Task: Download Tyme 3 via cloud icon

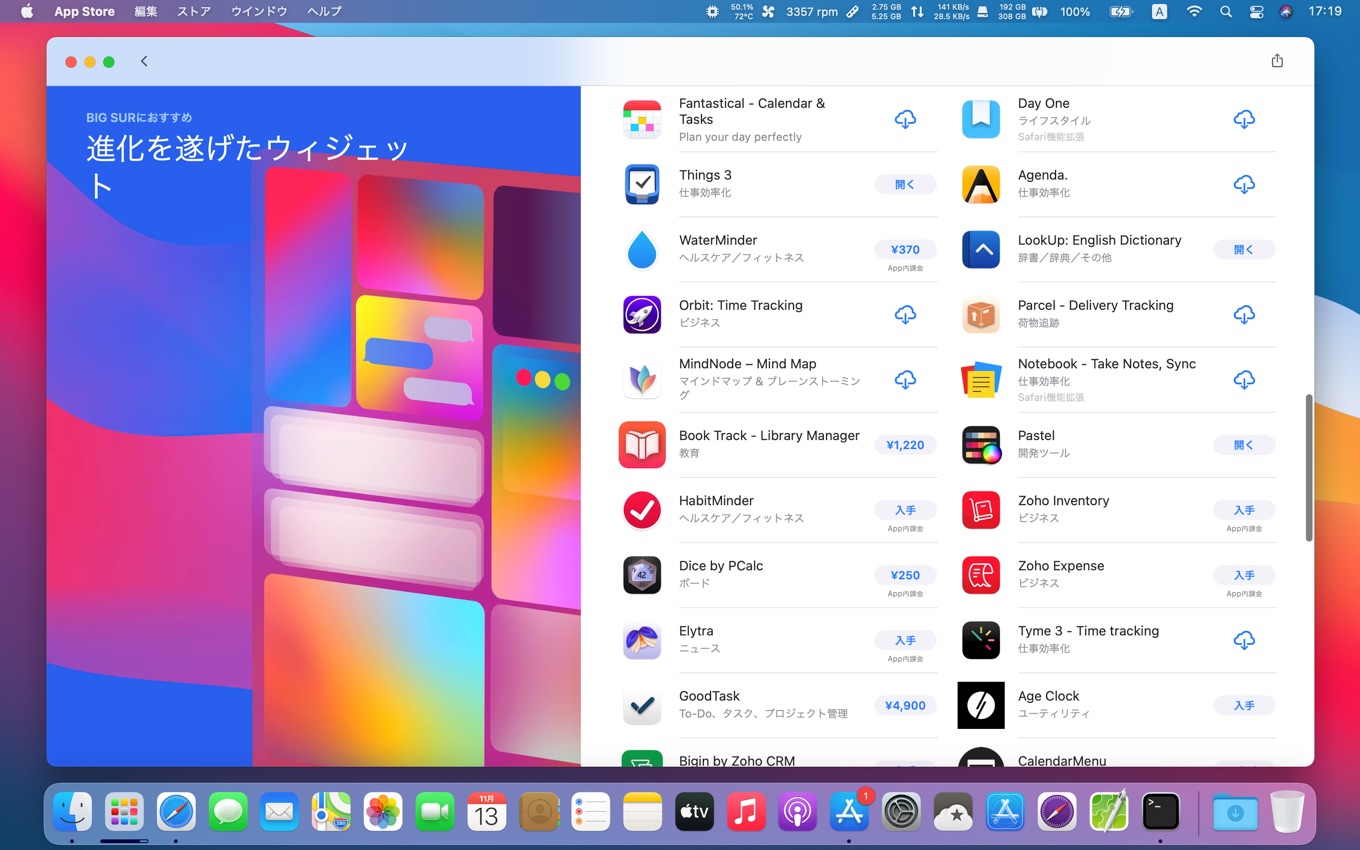Action: coord(1244,640)
